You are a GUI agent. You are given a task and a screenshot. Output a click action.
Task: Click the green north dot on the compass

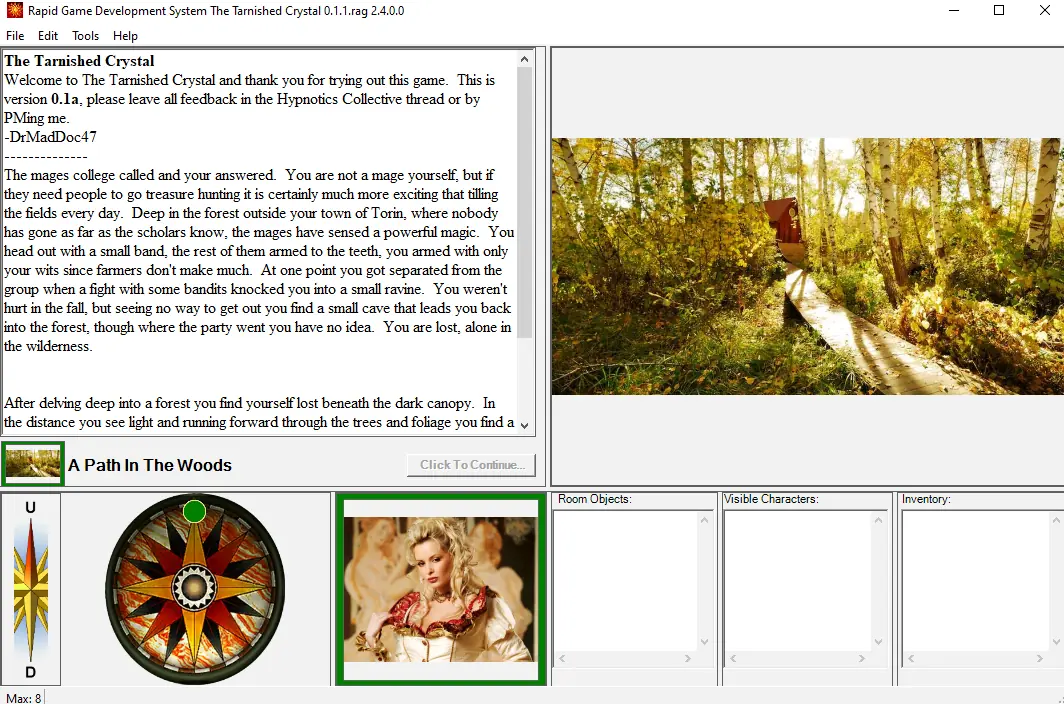click(x=195, y=512)
